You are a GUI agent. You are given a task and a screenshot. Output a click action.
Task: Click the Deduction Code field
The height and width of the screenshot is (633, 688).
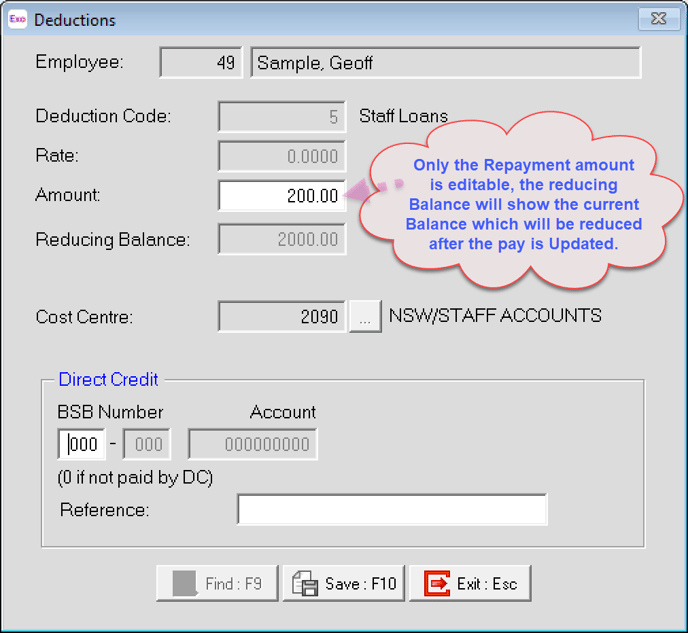282,117
